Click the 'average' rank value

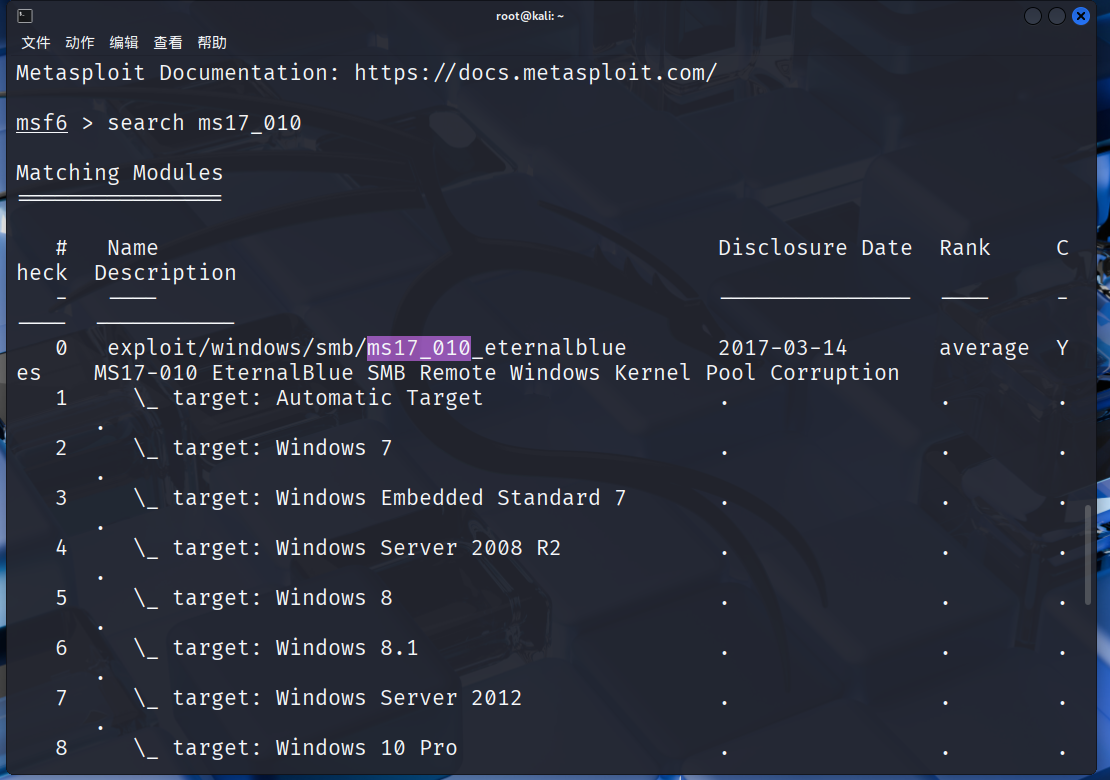[984, 348]
